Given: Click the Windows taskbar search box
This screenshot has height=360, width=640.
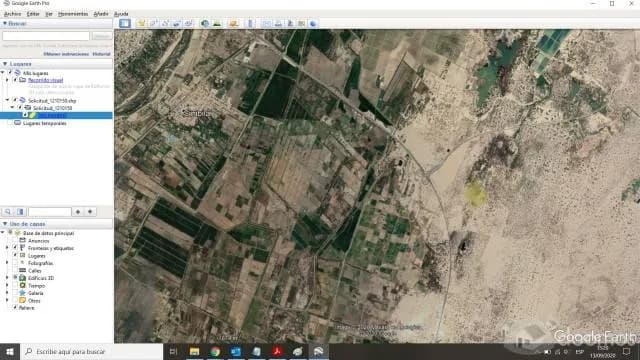Looking at the screenshot, I should 91,351.
